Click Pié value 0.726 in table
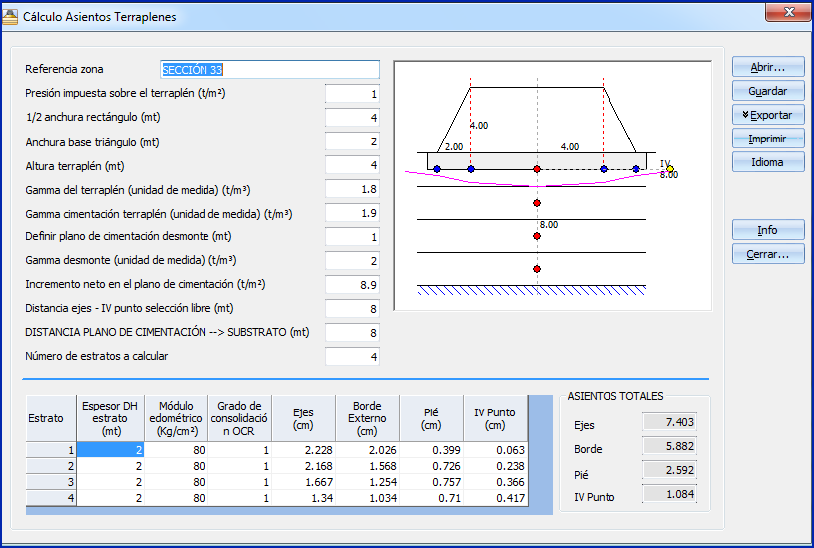 point(431,466)
